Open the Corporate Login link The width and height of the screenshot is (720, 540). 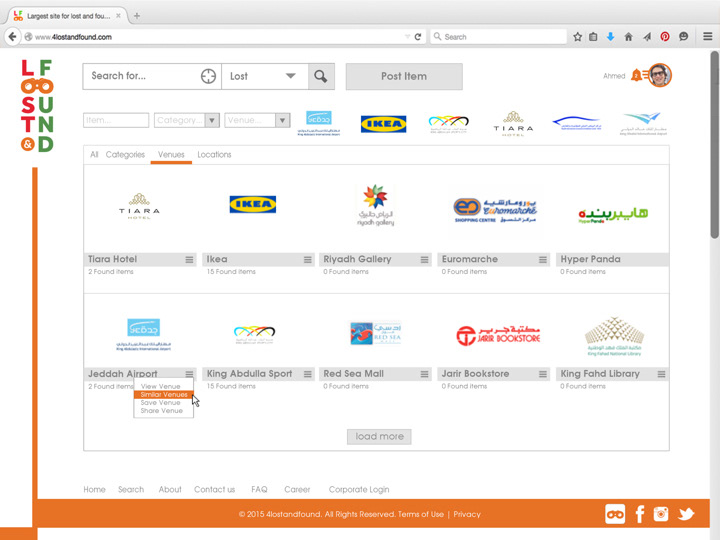[359, 489]
